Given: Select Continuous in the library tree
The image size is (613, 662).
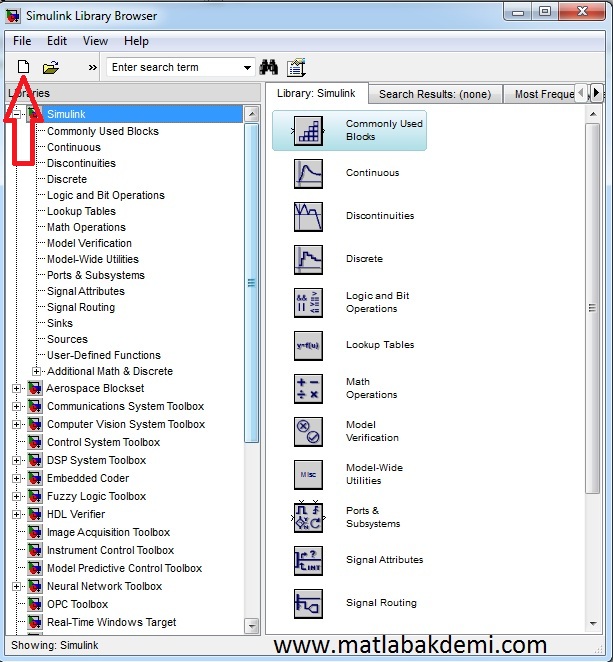Looking at the screenshot, I should click(74, 147).
